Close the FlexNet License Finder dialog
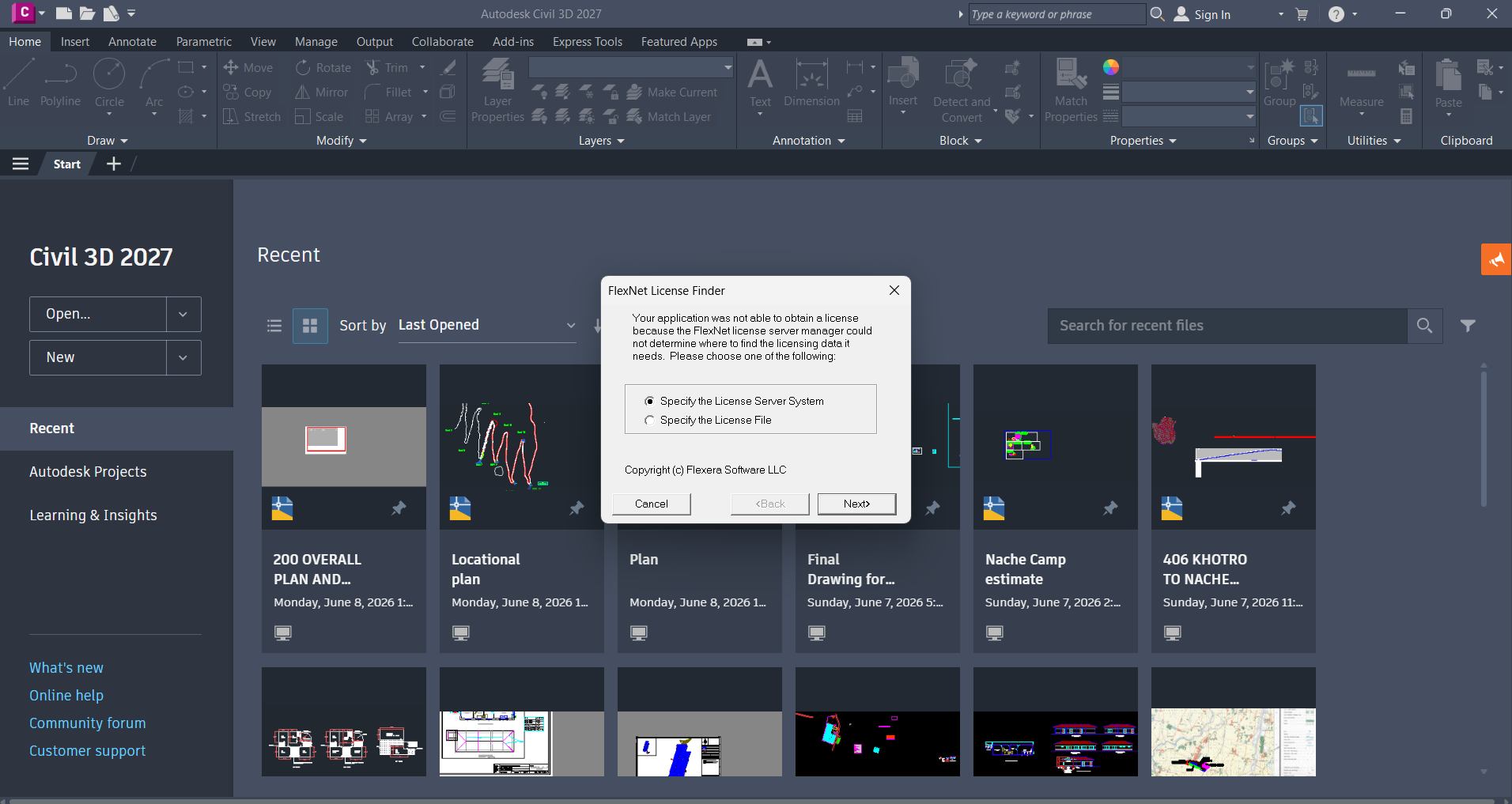This screenshot has width=1512, height=804. [894, 290]
